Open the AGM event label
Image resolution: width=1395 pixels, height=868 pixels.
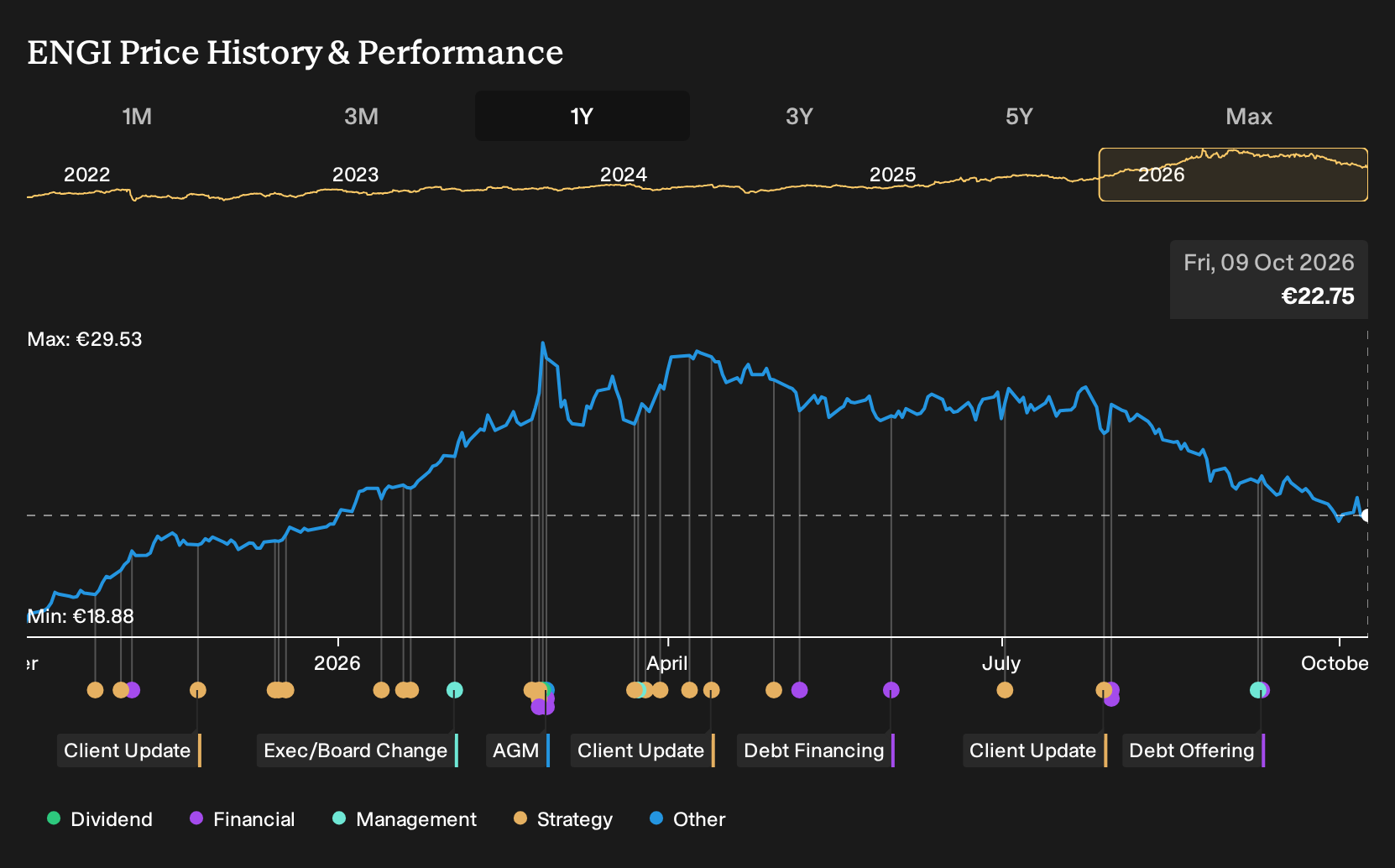(518, 750)
